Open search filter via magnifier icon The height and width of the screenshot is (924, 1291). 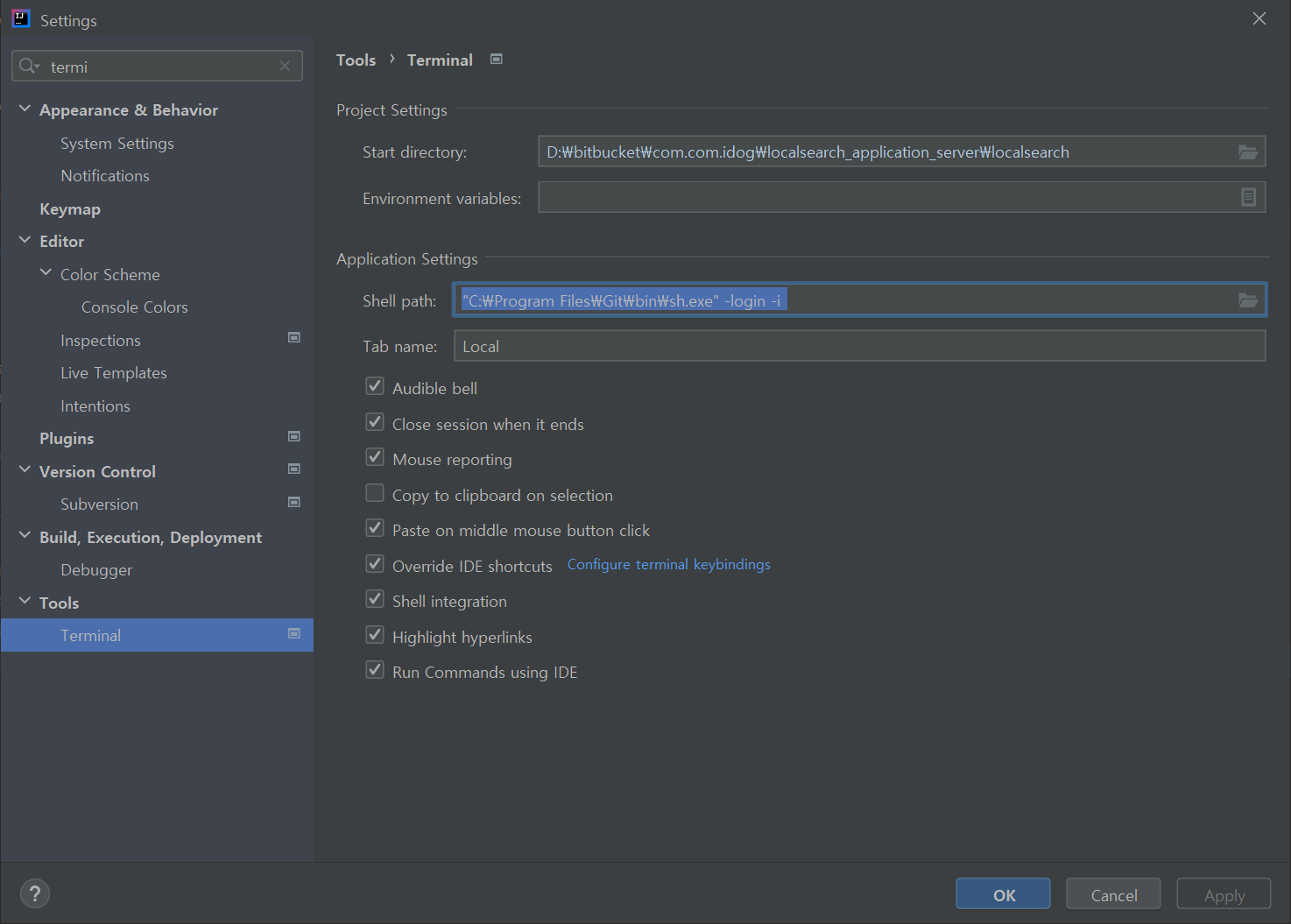(x=26, y=66)
